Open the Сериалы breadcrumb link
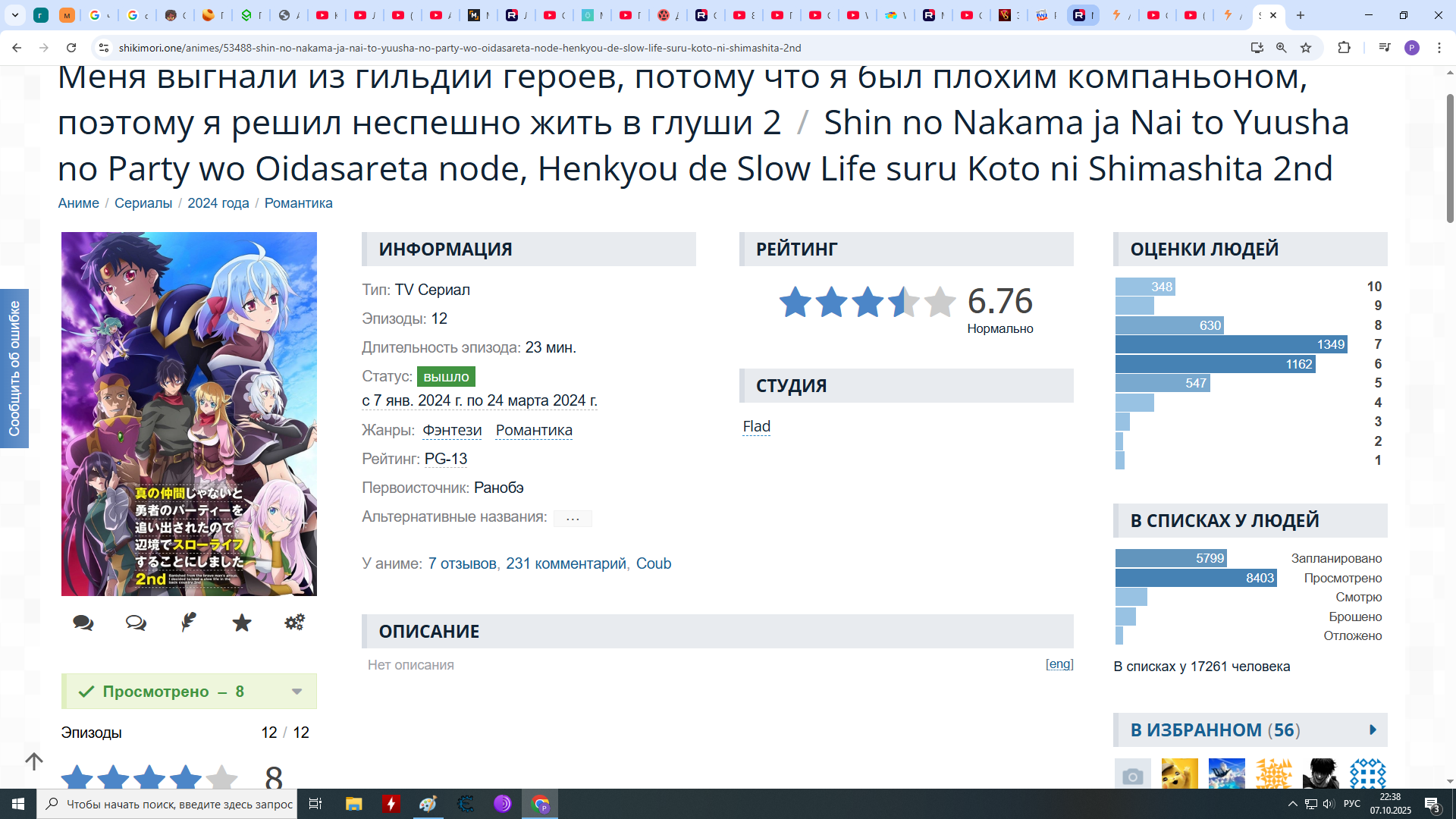 coord(143,203)
